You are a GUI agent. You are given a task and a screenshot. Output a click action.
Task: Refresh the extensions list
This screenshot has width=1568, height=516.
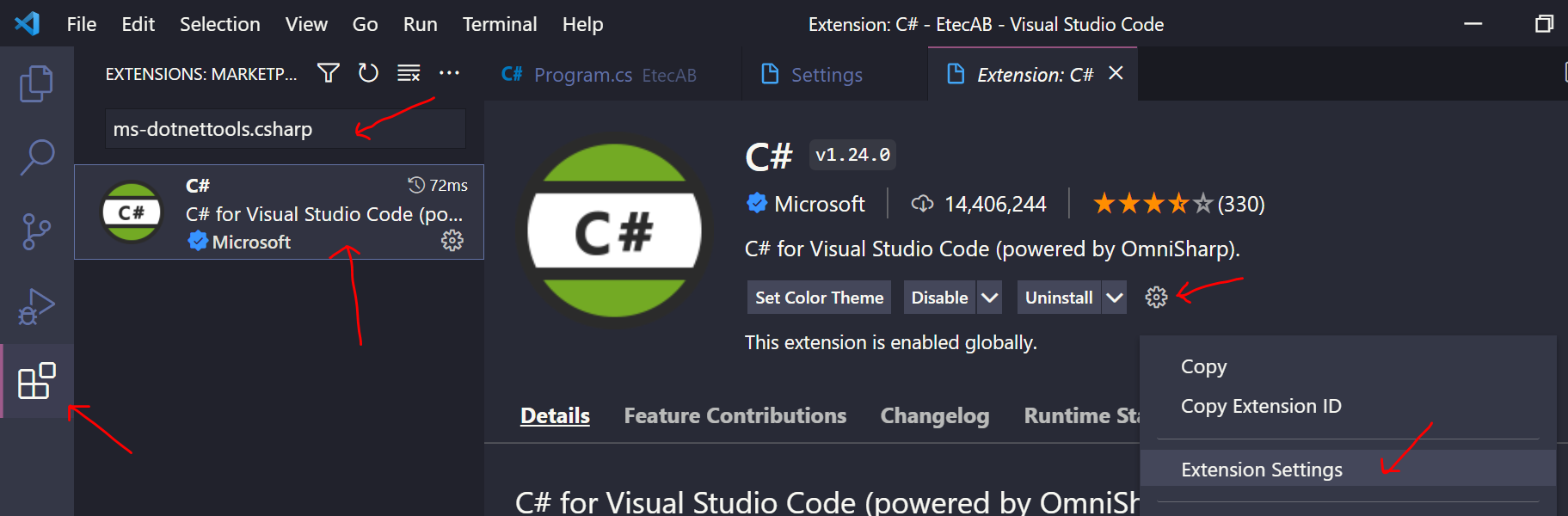click(x=368, y=73)
